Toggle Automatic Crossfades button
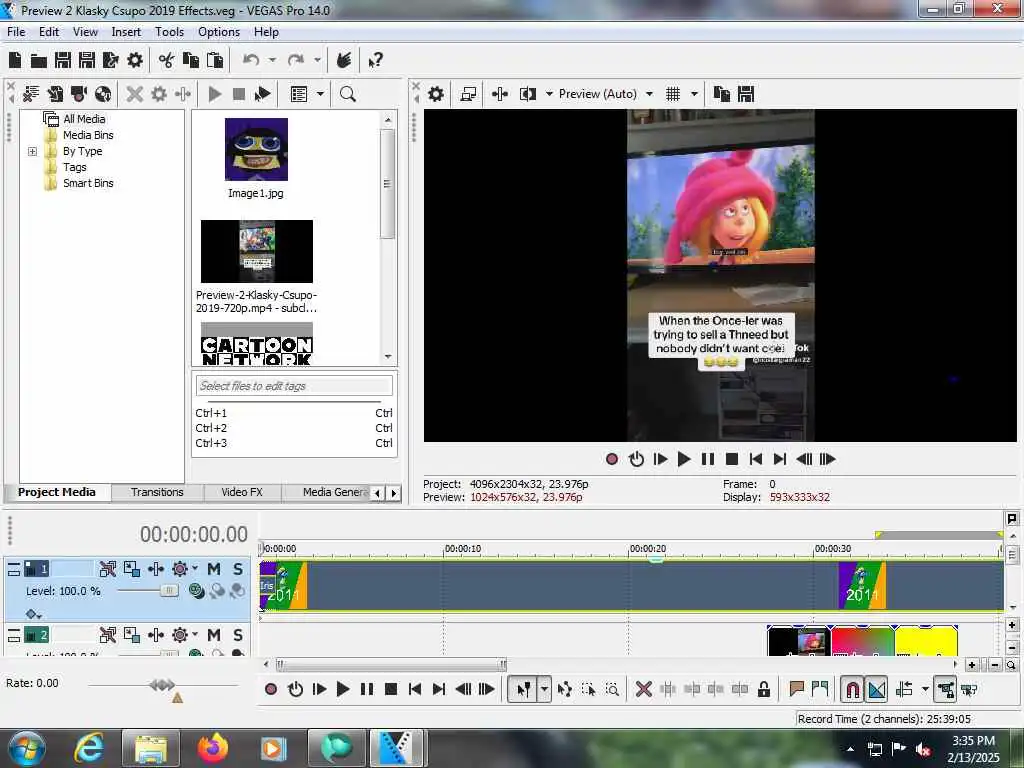 pyautogui.click(x=876, y=689)
